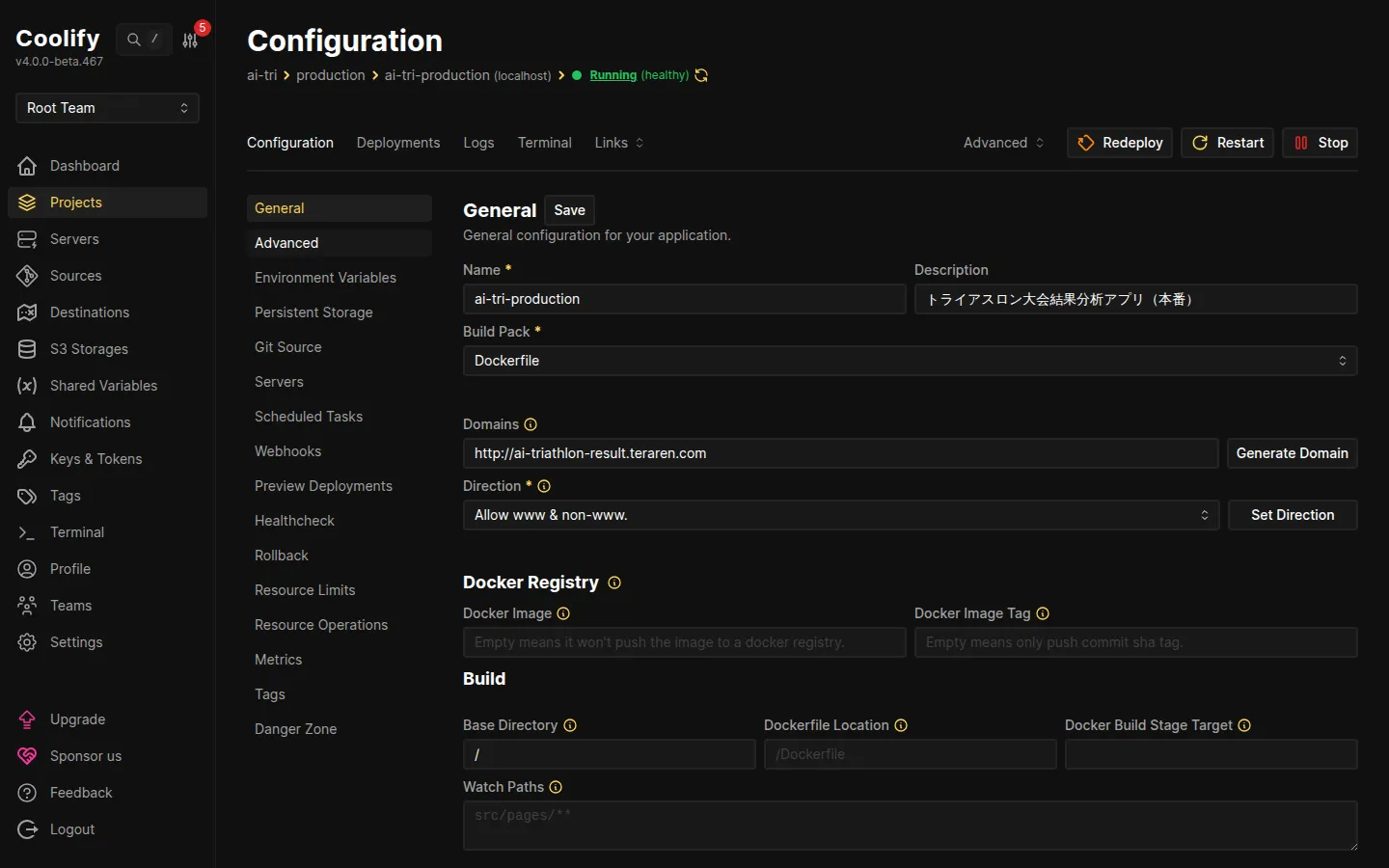Click the refresh icon beside Running status

[x=701, y=75]
